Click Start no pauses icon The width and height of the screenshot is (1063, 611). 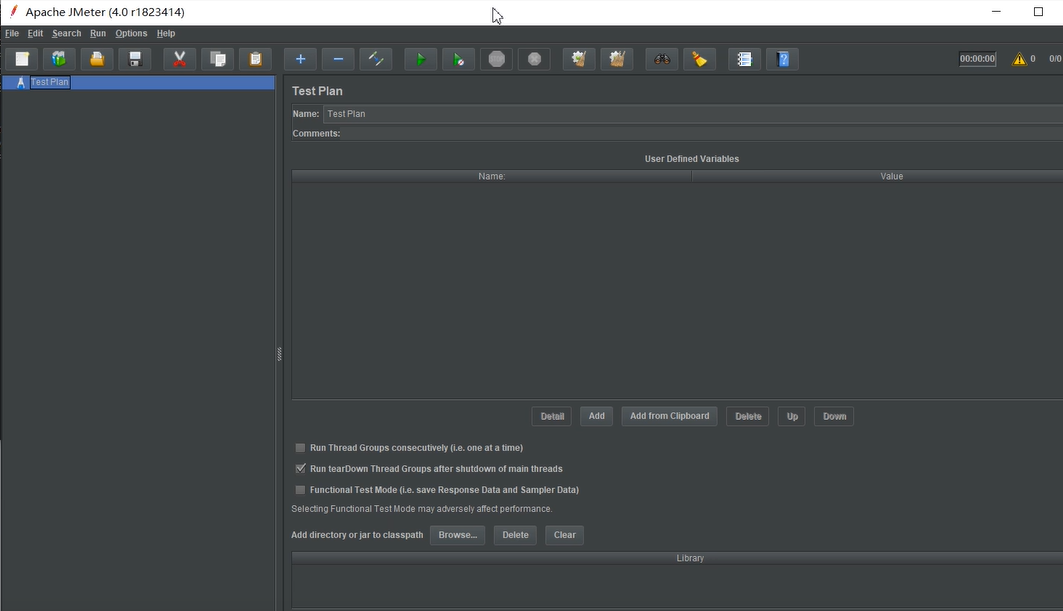tap(458, 59)
